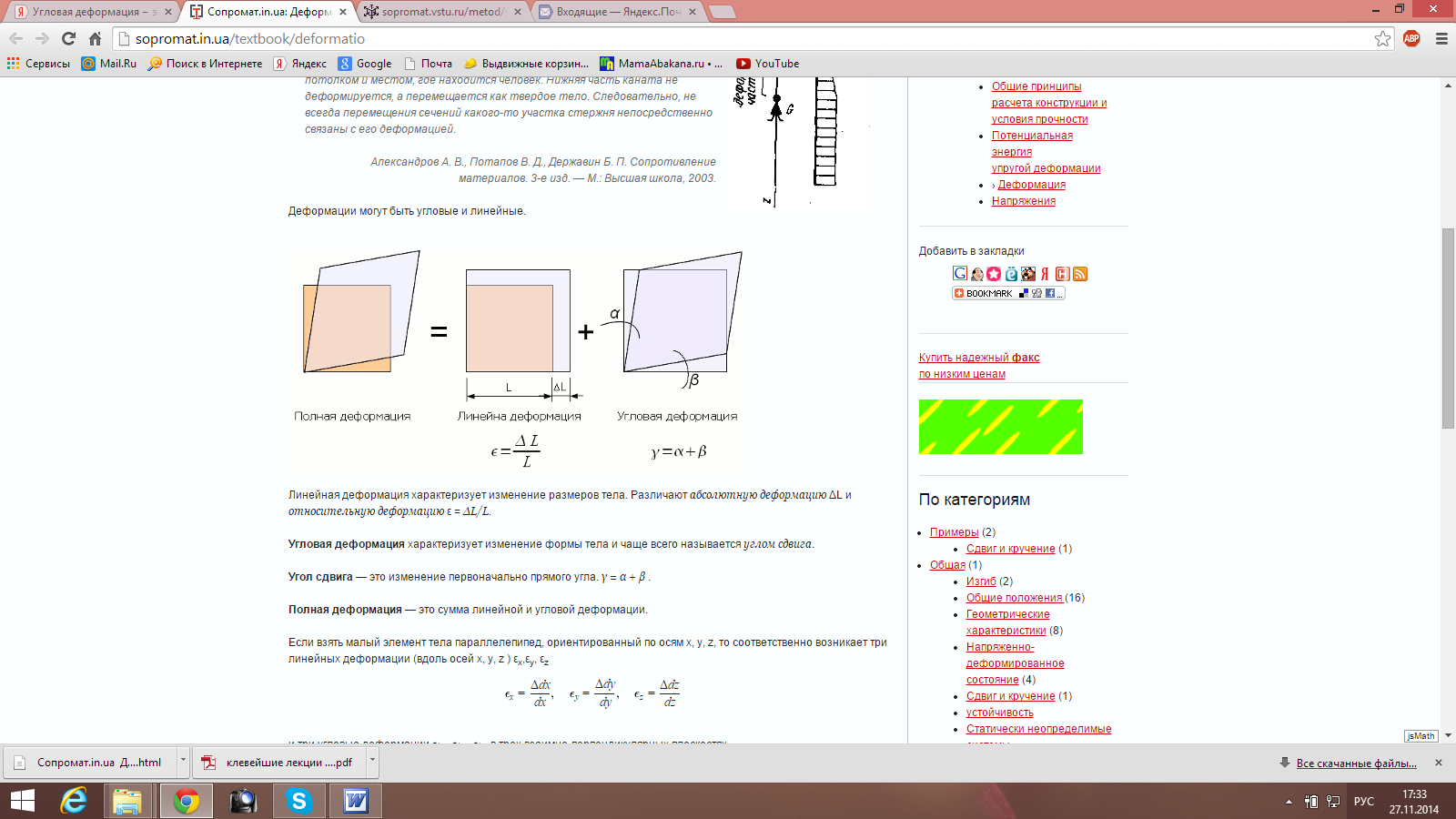Open Сервисы apps shortcut in bookmarks bar
The width and height of the screenshot is (1456, 819).
tap(38, 64)
